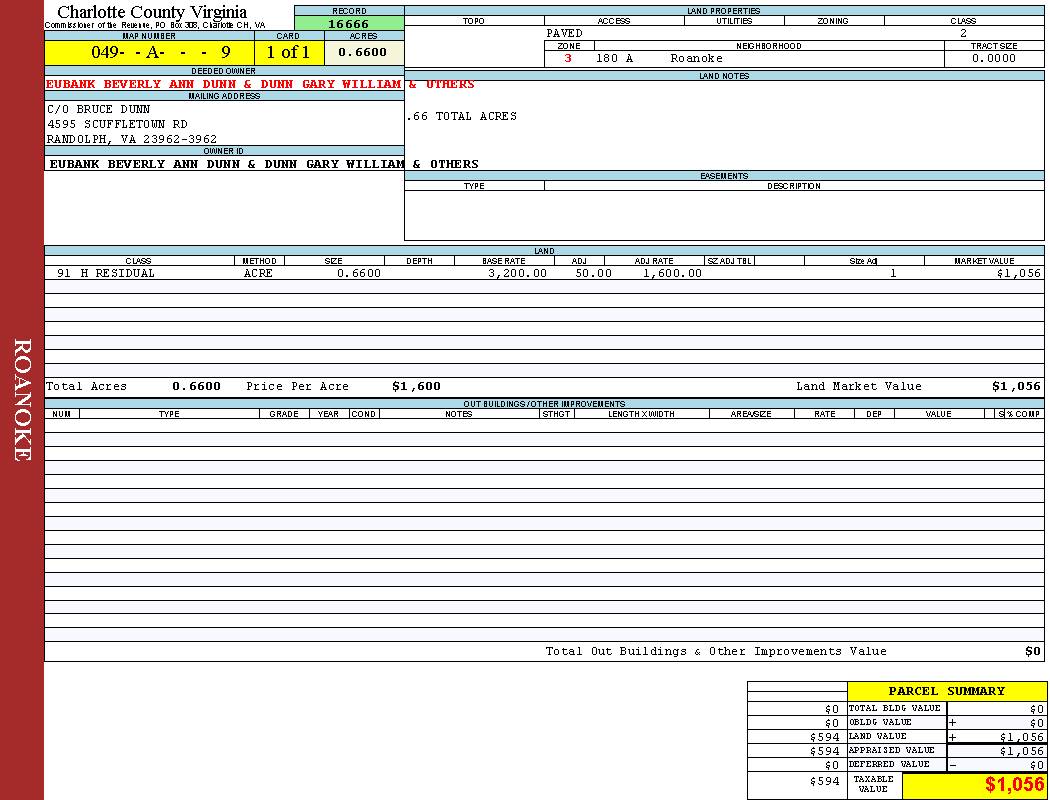Click the Total Out Buildings value $0

pyautogui.click(x=1032, y=651)
